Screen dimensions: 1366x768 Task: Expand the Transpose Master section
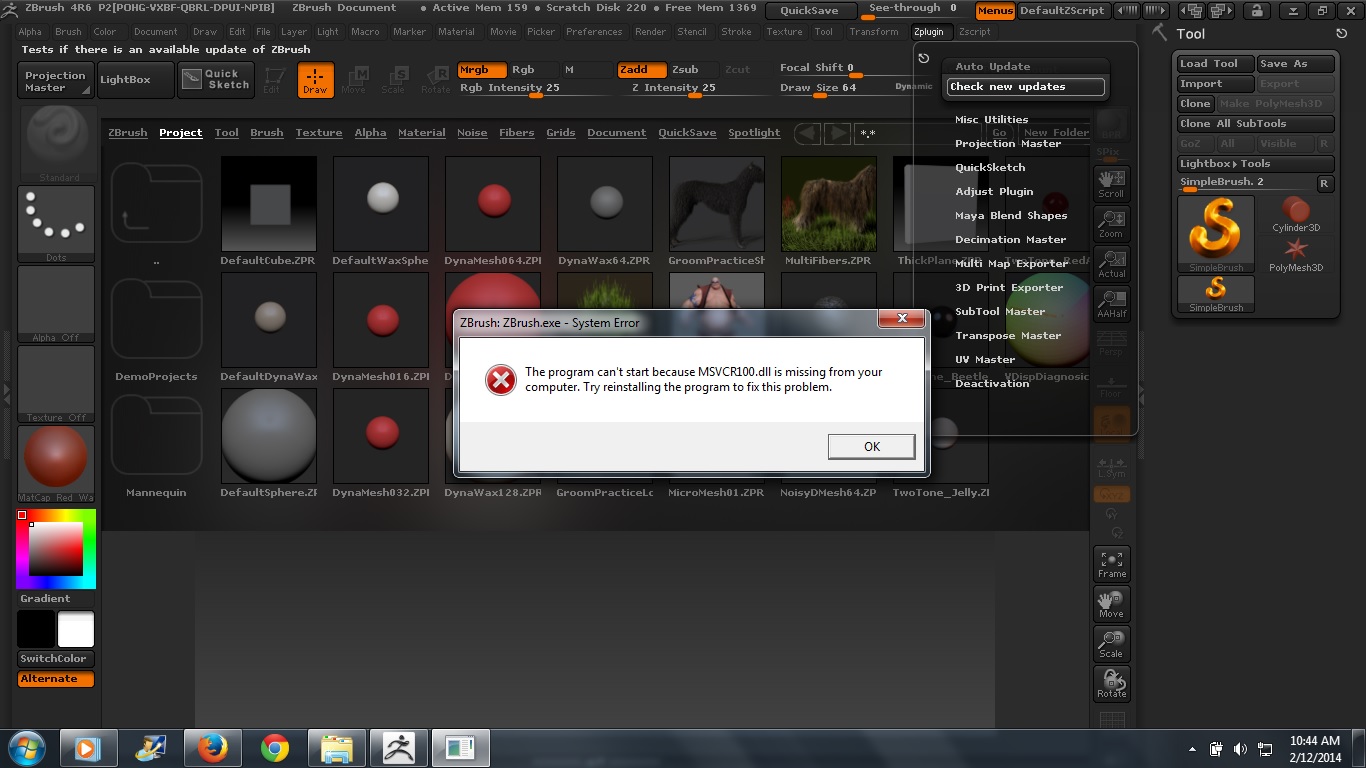pyautogui.click(x=1008, y=336)
